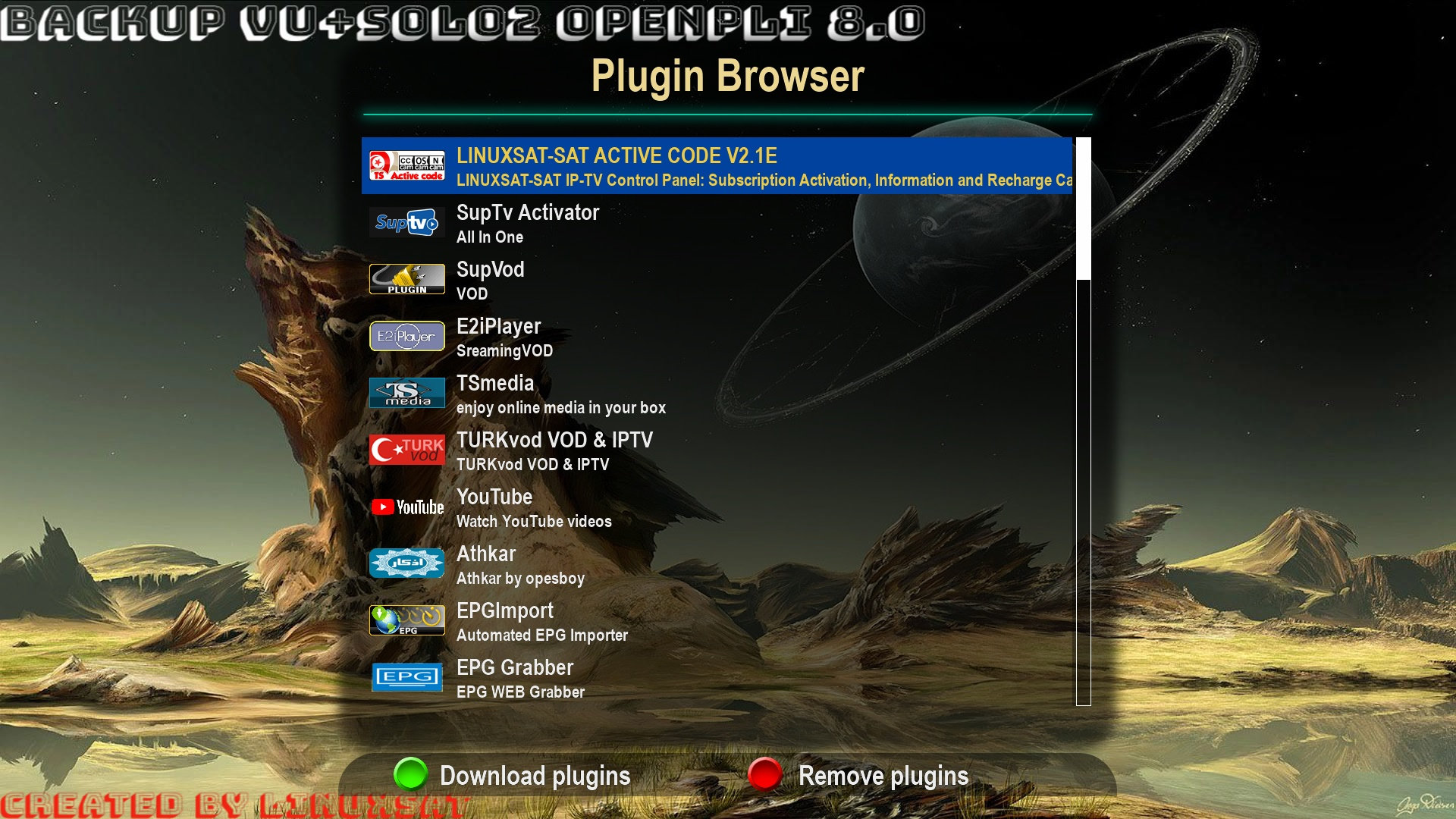1456x819 pixels.
Task: Click the red Remove plugins button
Action: 764,774
